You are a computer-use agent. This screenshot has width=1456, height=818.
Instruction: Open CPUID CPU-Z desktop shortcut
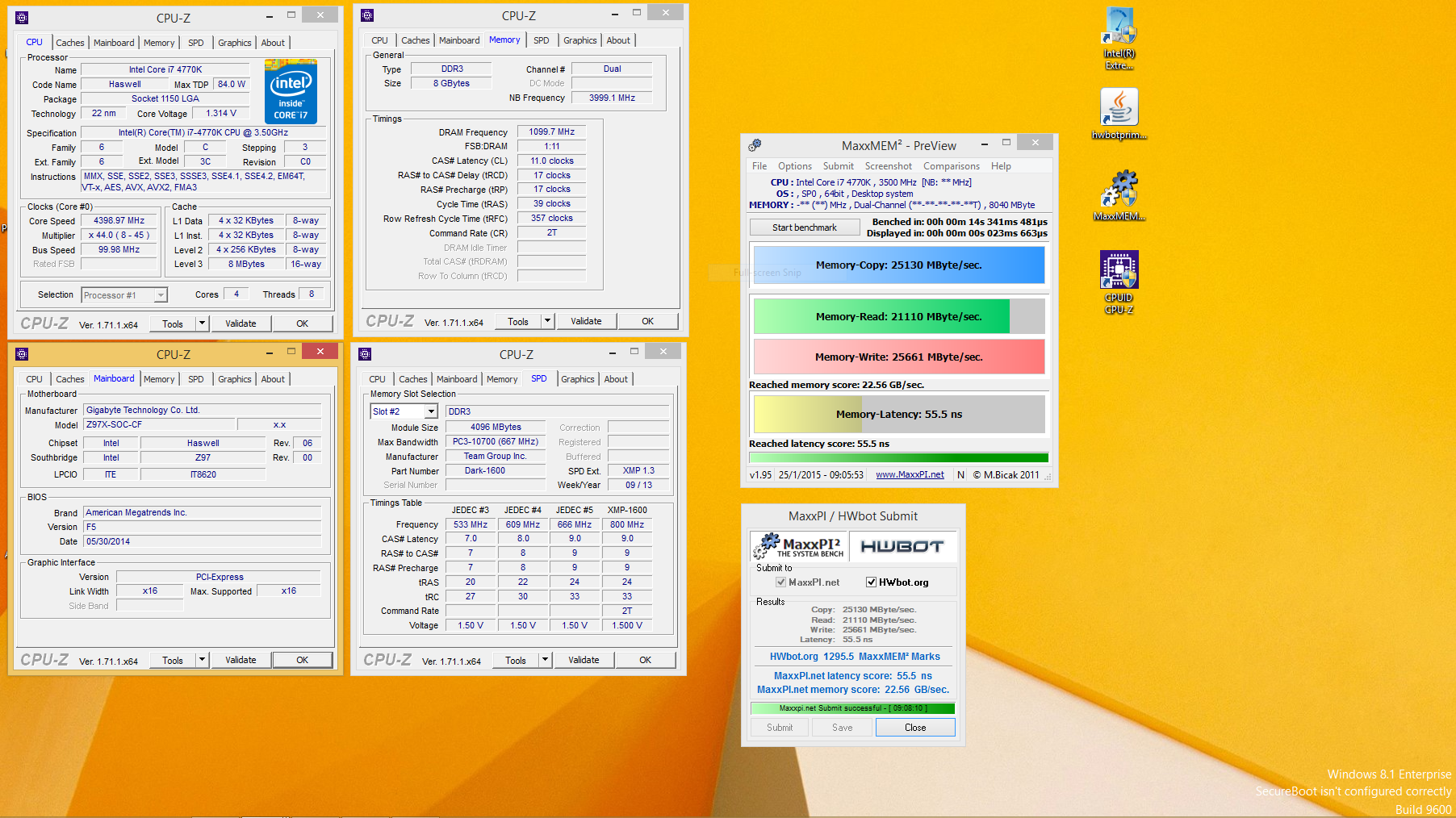(1119, 282)
